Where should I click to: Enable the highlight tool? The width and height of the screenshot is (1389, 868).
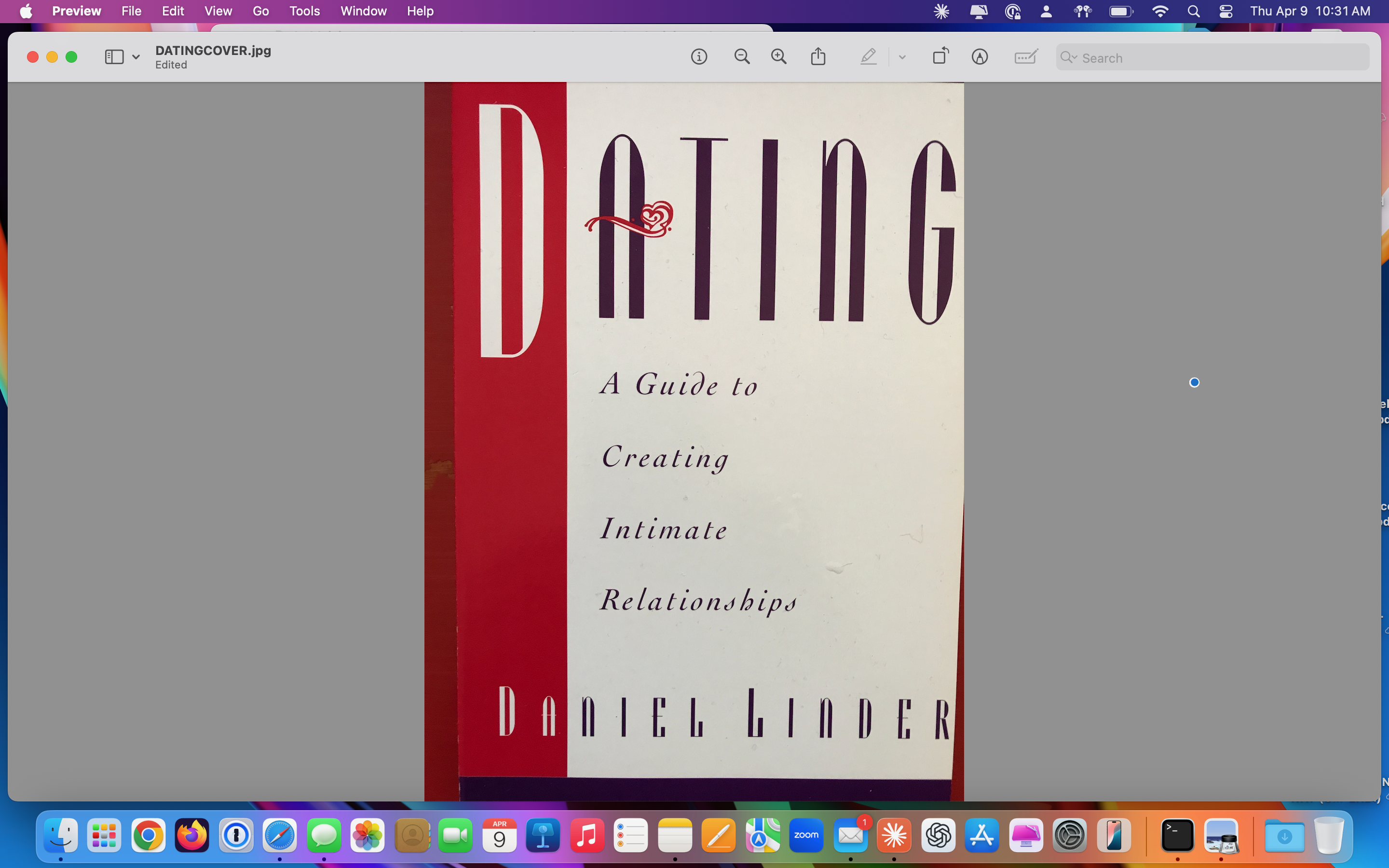coord(868,56)
